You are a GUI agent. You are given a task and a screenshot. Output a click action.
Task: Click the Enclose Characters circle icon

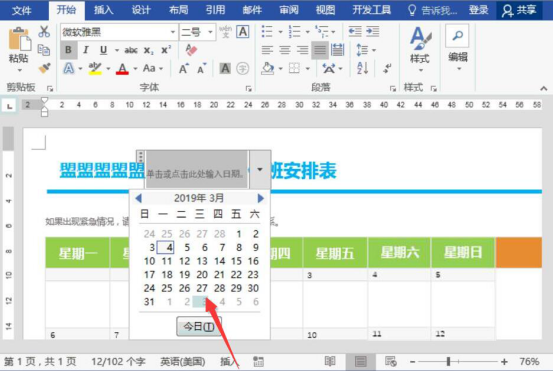point(243,68)
